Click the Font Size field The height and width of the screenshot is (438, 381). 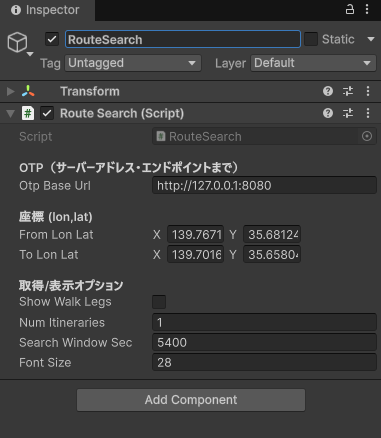[264, 362]
